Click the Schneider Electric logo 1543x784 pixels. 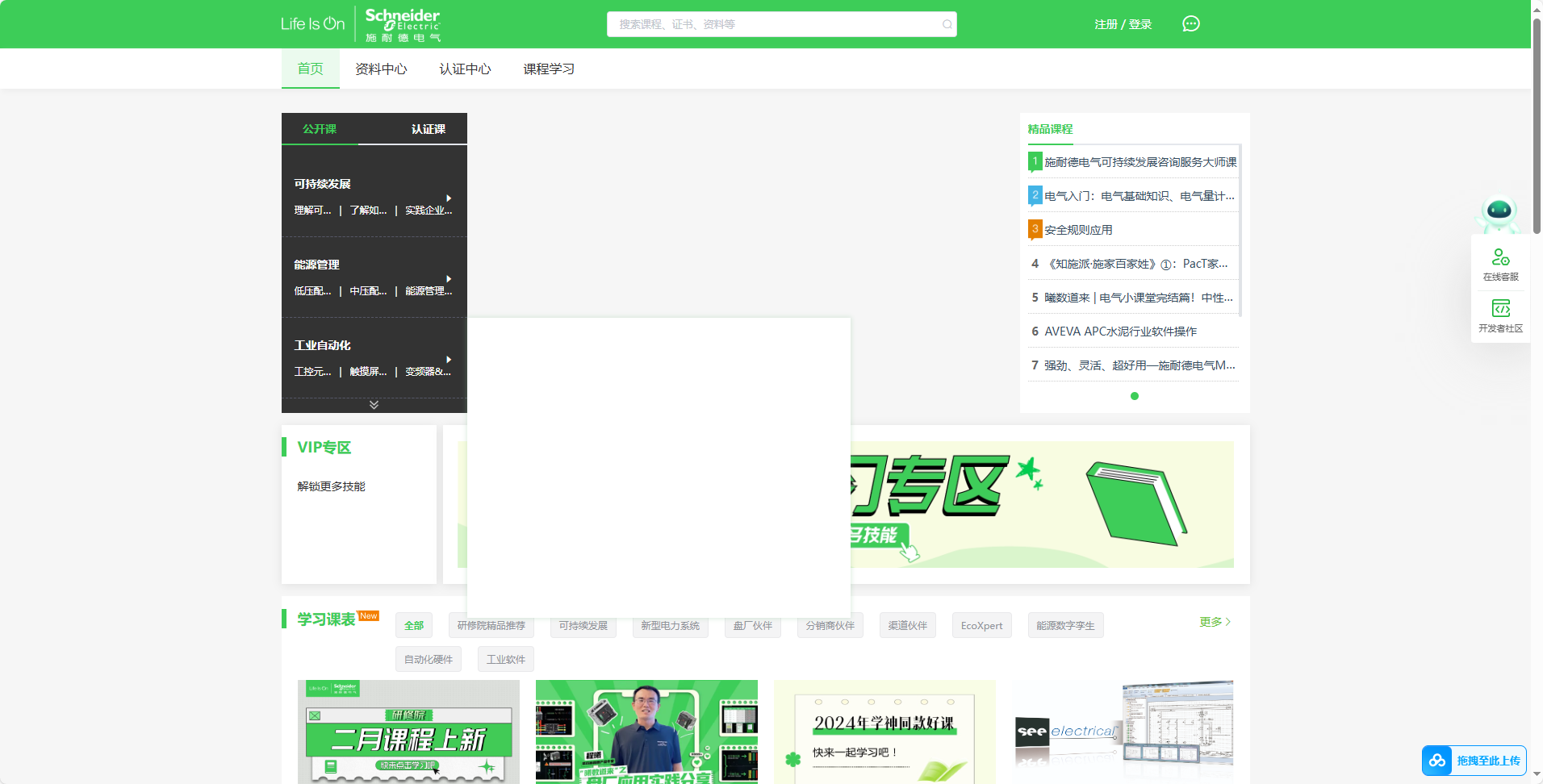403,24
